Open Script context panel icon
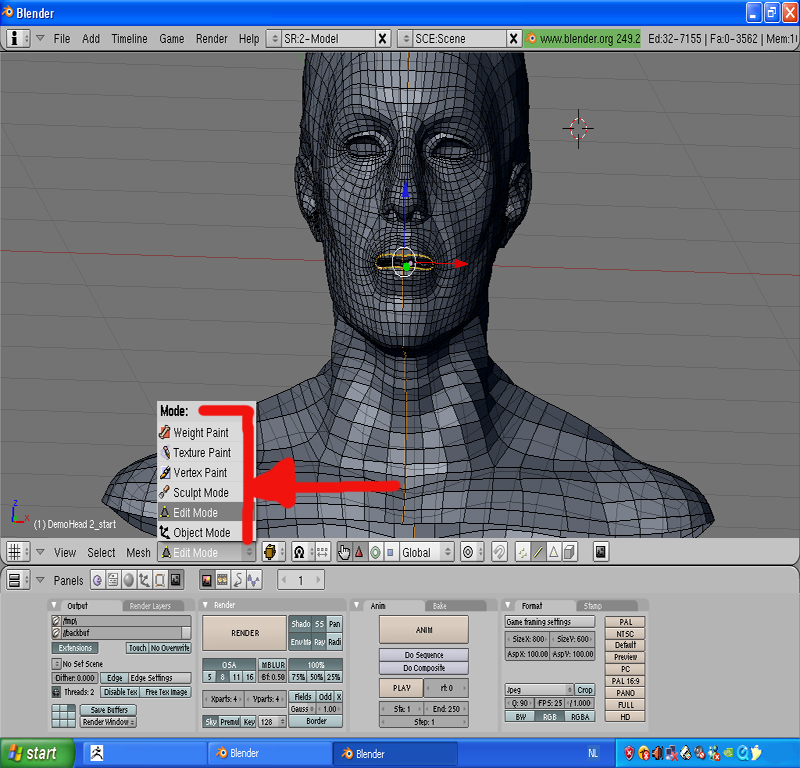Image resolution: width=800 pixels, height=768 pixels. point(113,580)
